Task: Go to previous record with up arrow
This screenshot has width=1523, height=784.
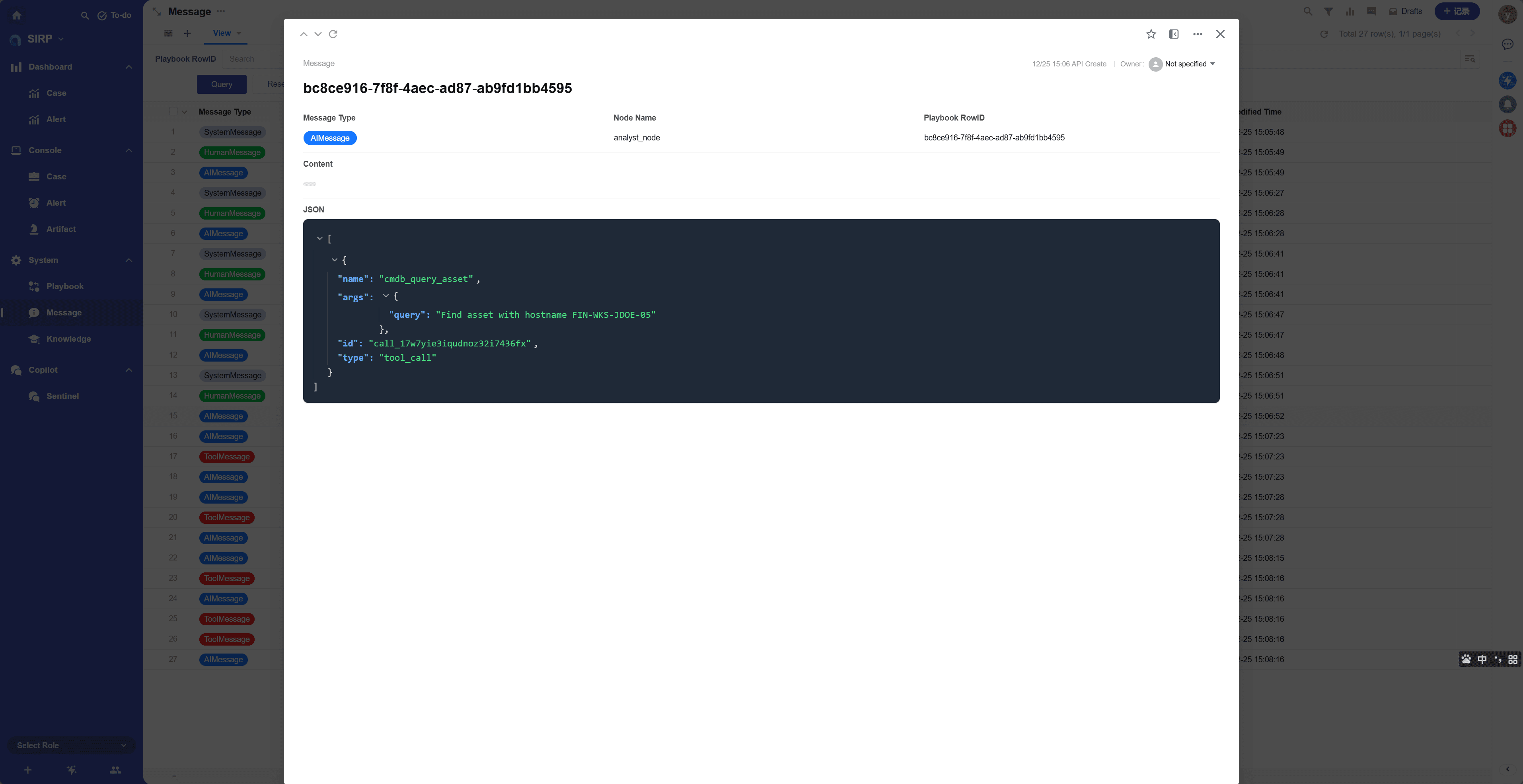Action: click(303, 34)
